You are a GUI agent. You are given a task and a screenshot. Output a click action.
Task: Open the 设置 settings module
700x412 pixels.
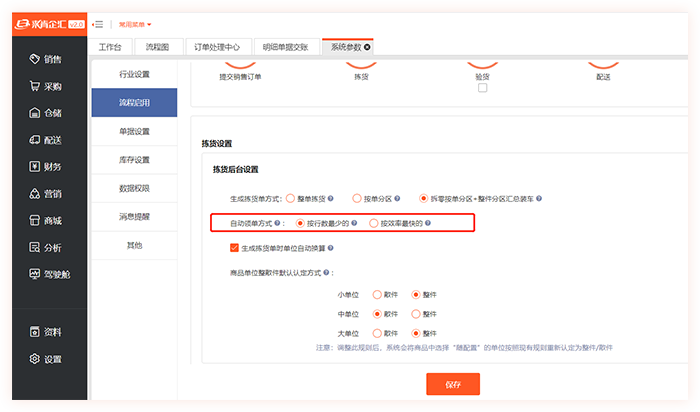pos(46,359)
